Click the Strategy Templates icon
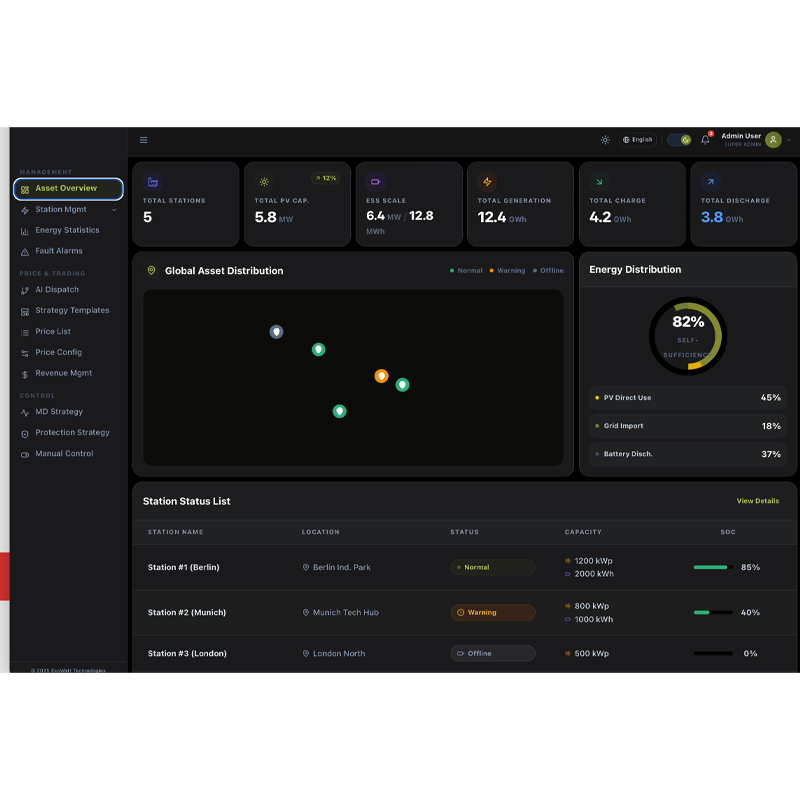The width and height of the screenshot is (800, 800). click(x=23, y=310)
